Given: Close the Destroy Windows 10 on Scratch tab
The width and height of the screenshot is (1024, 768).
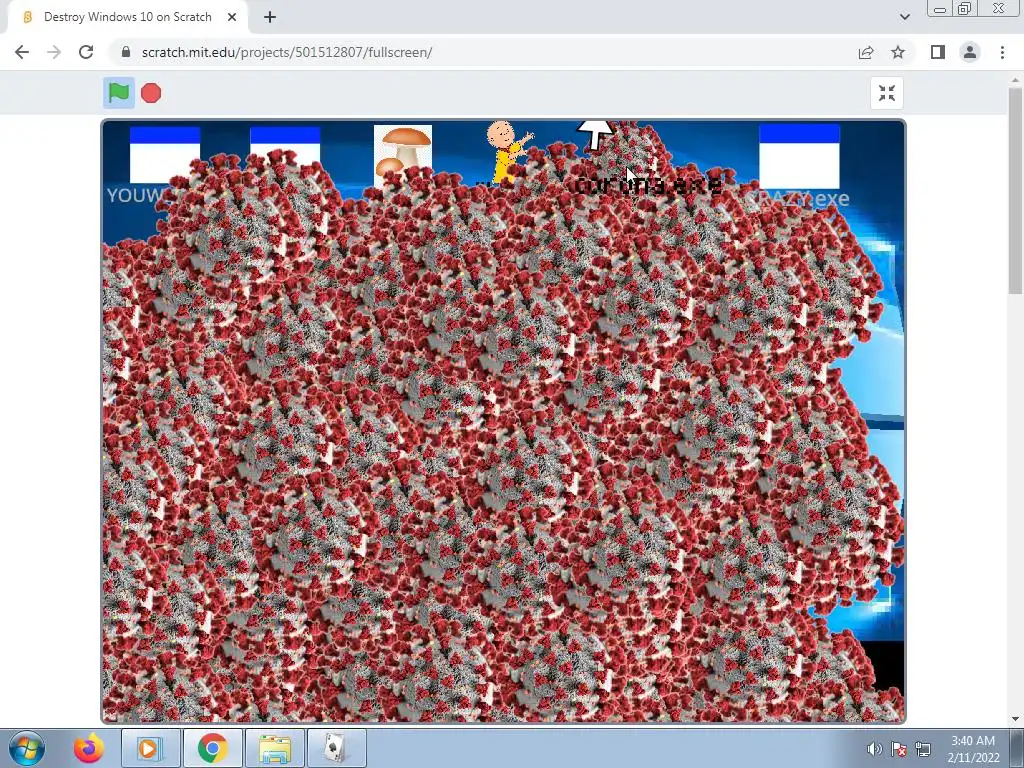Looking at the screenshot, I should (232, 17).
